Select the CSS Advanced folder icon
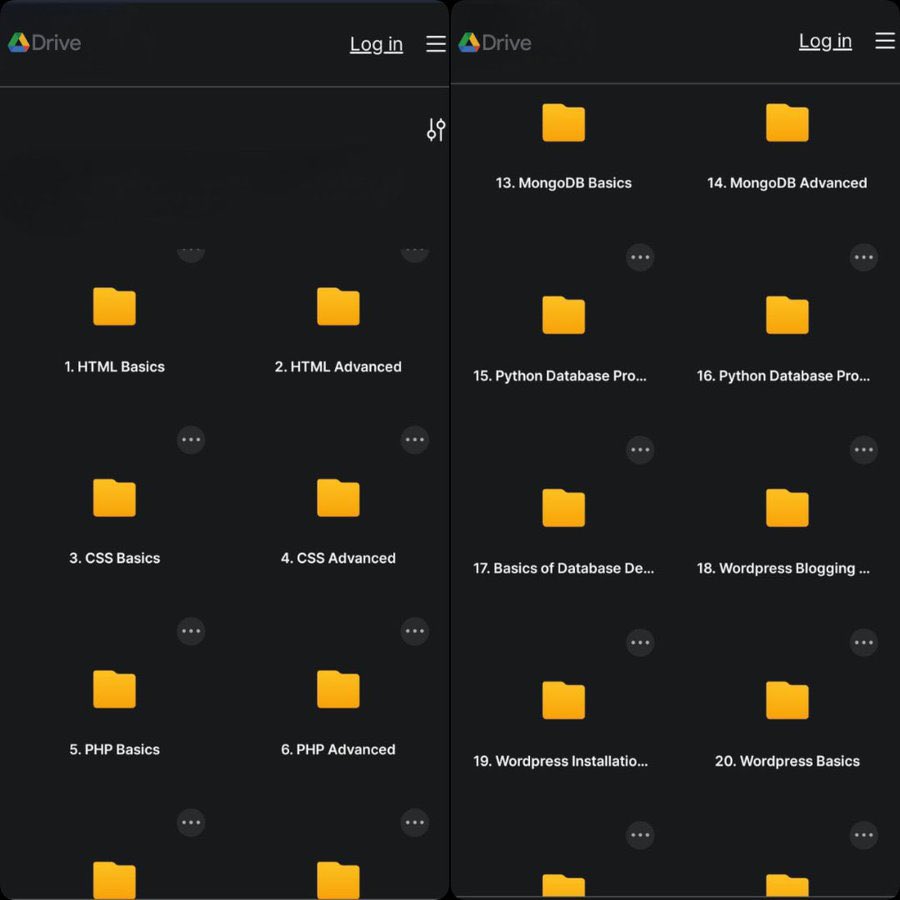900x900 pixels. click(x=338, y=498)
